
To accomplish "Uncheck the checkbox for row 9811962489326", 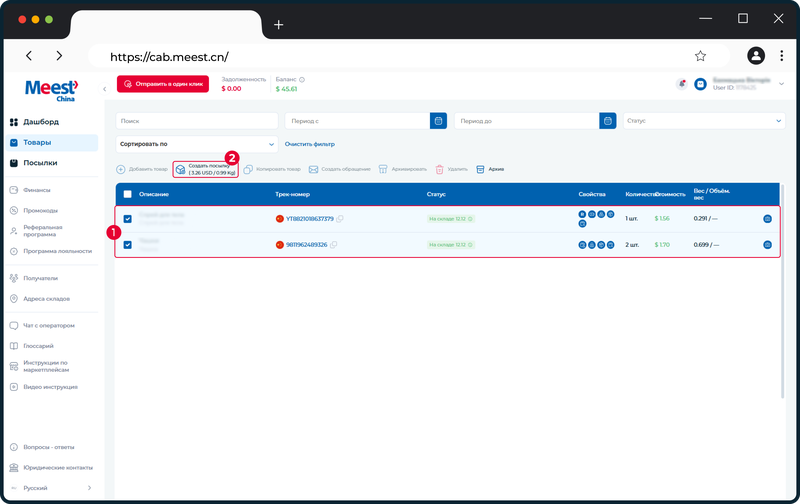I will pos(128,245).
